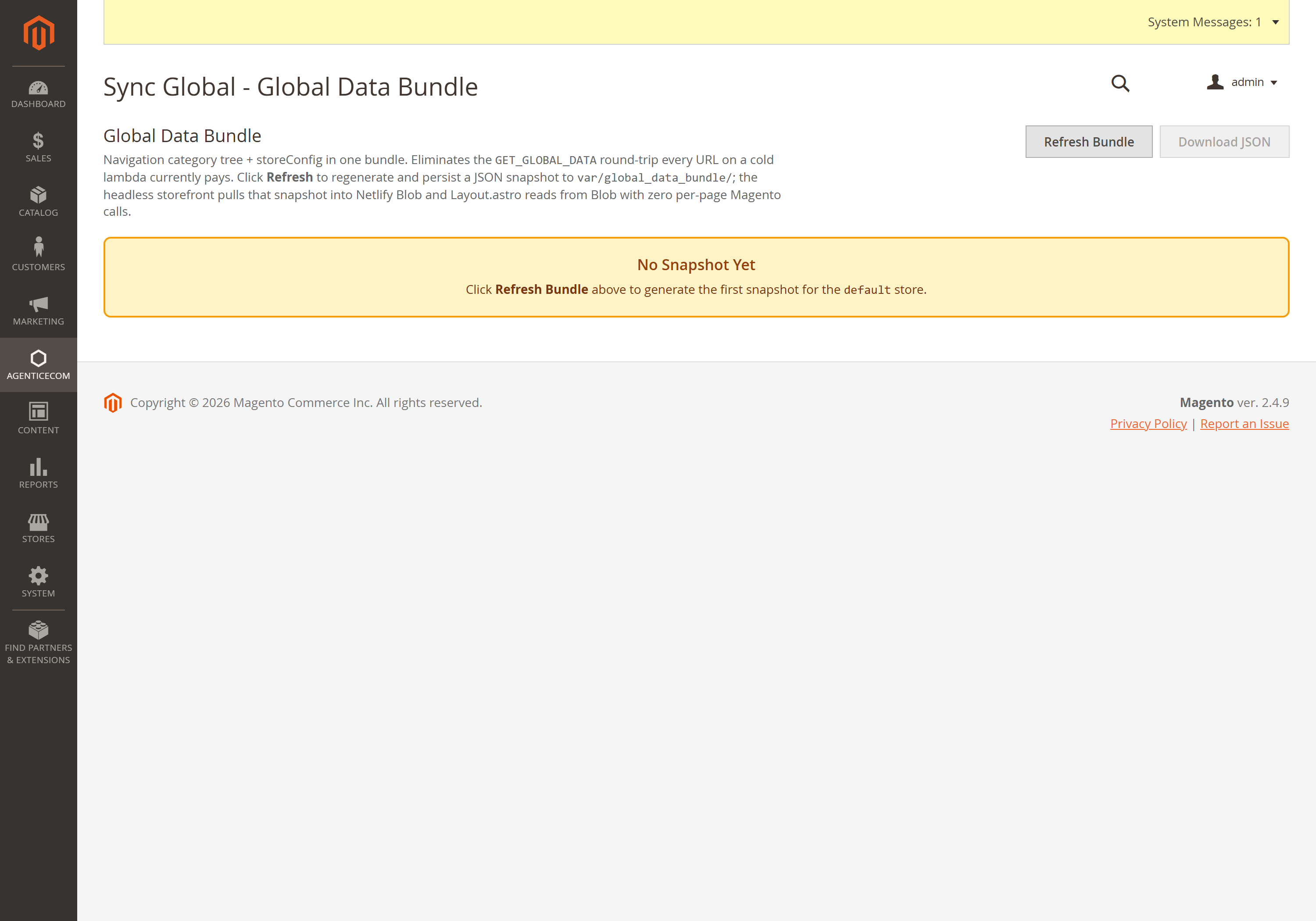
Task: Open the System menu
Action: (39, 583)
